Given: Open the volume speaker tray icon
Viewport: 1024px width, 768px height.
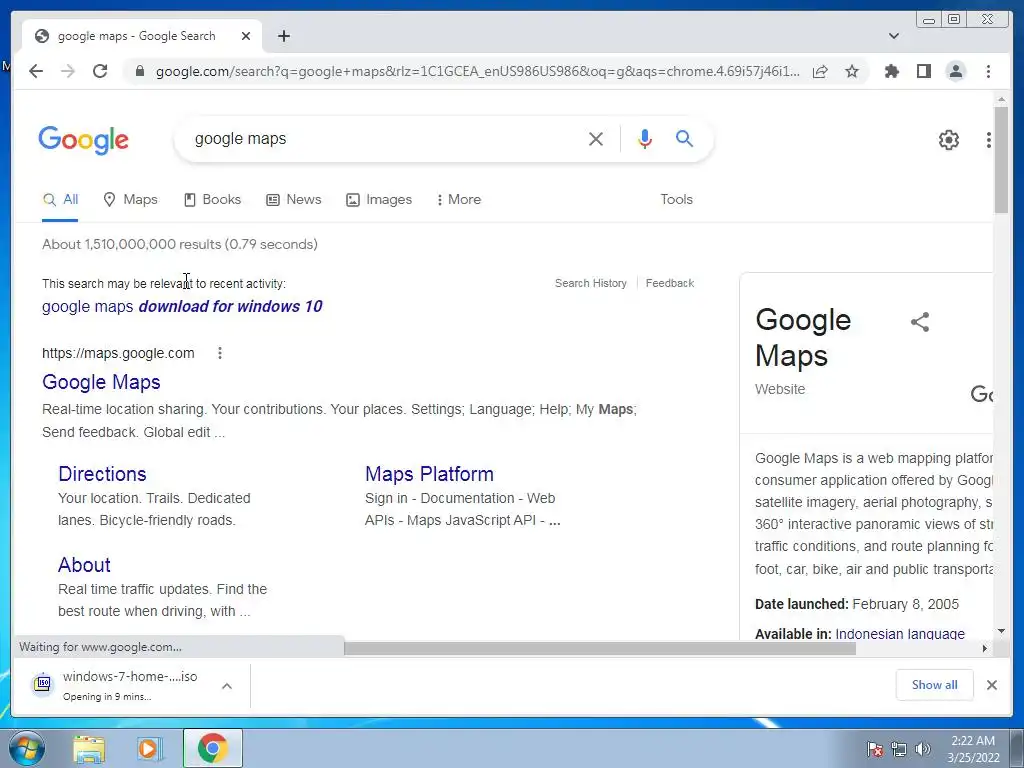Looking at the screenshot, I should tap(922, 749).
